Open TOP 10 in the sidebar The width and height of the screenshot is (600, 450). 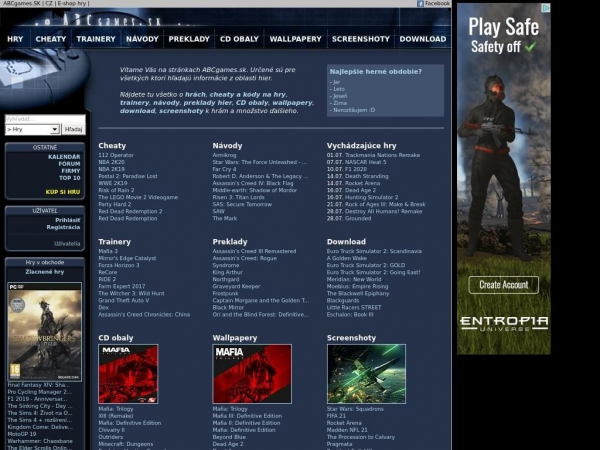coord(70,178)
